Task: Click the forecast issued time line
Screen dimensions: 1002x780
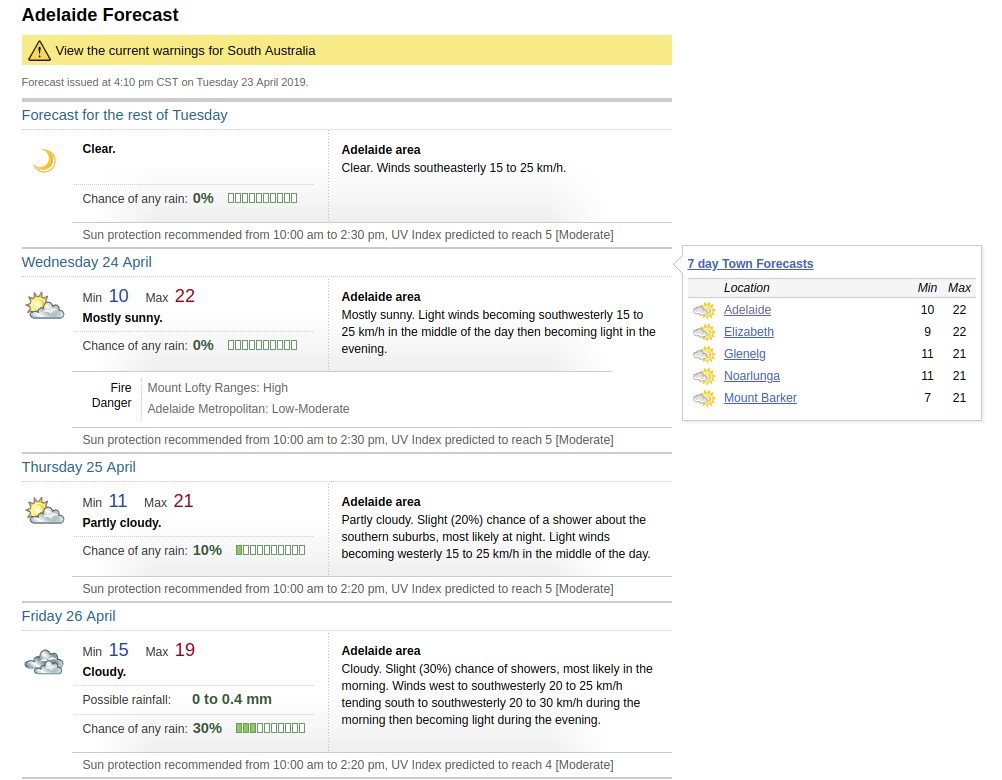Action: pyautogui.click(x=165, y=82)
